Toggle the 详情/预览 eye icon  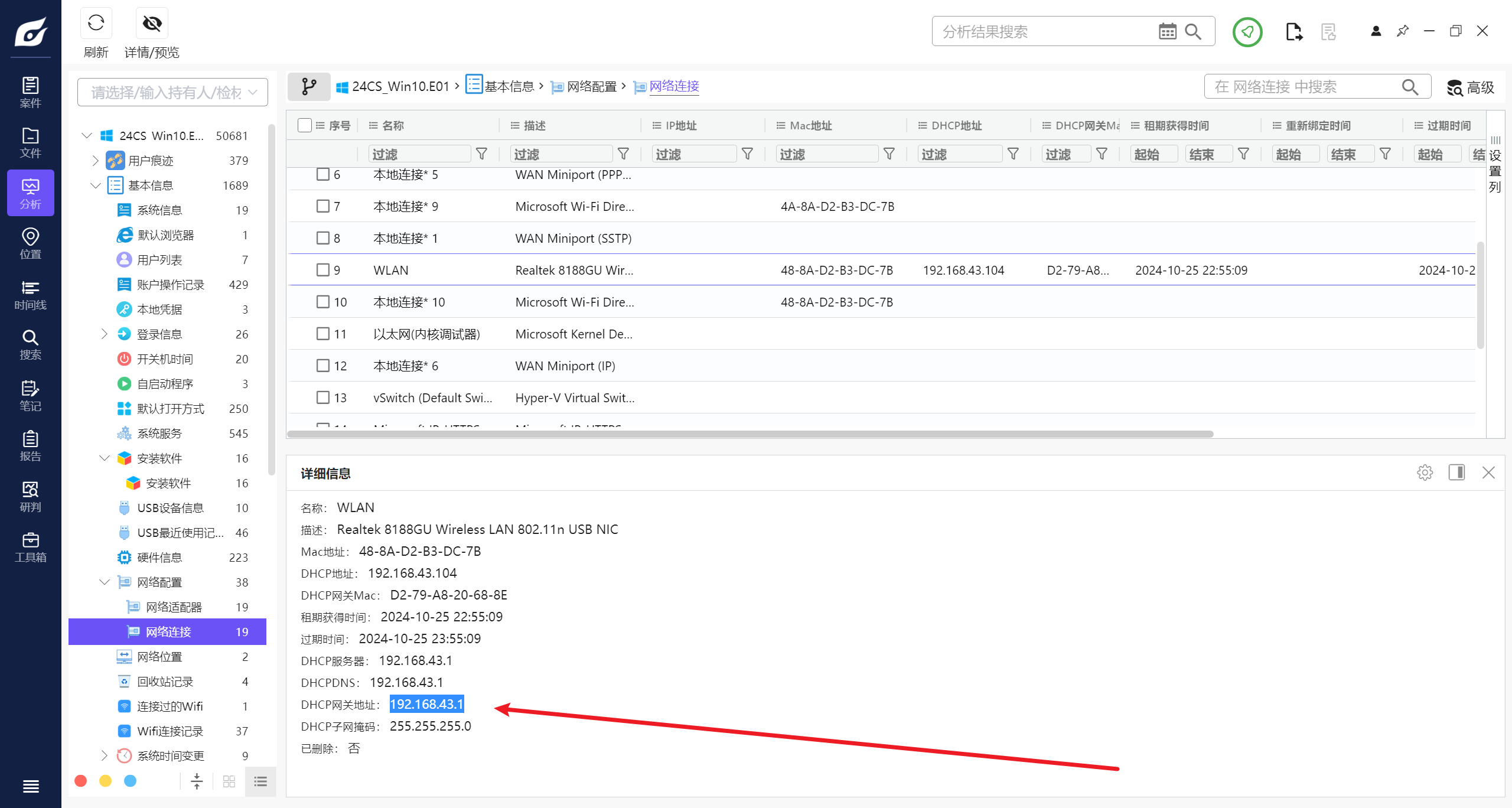pyautogui.click(x=152, y=24)
